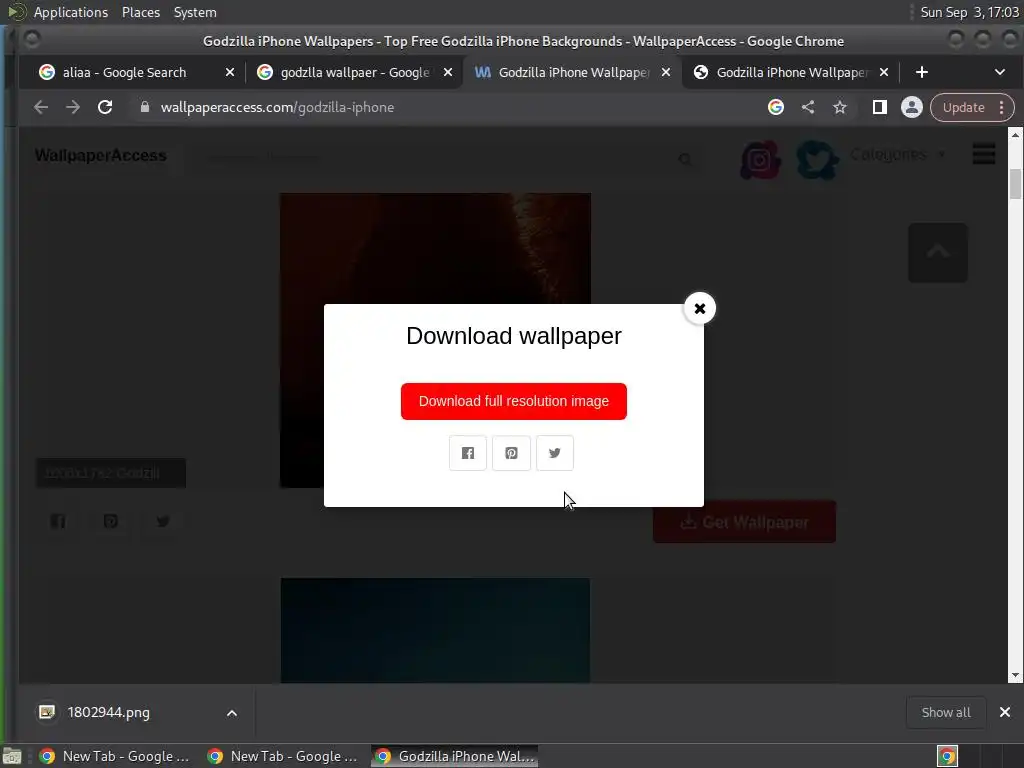This screenshot has width=1024, height=768.
Task: Click the page vertical scrollbar thumb
Action: point(1015,184)
